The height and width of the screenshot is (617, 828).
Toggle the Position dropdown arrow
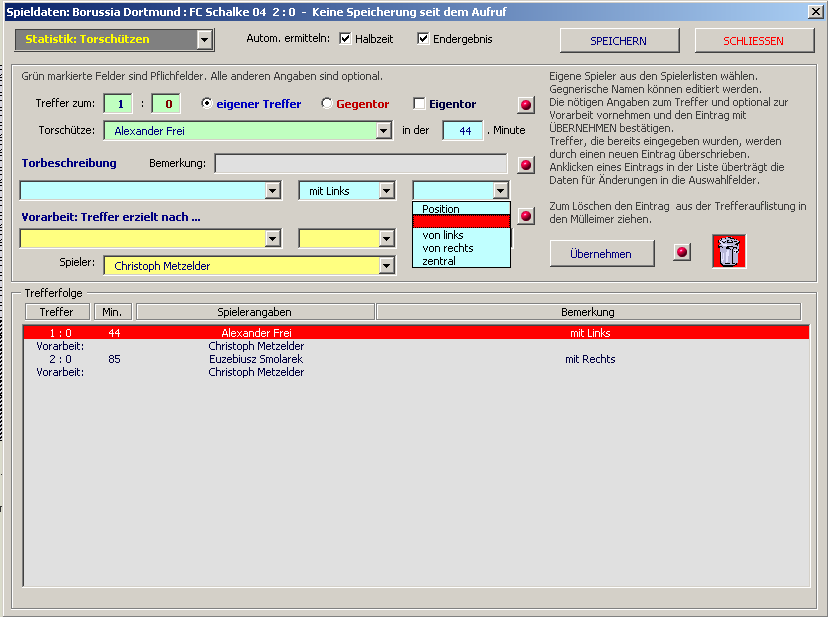point(501,191)
